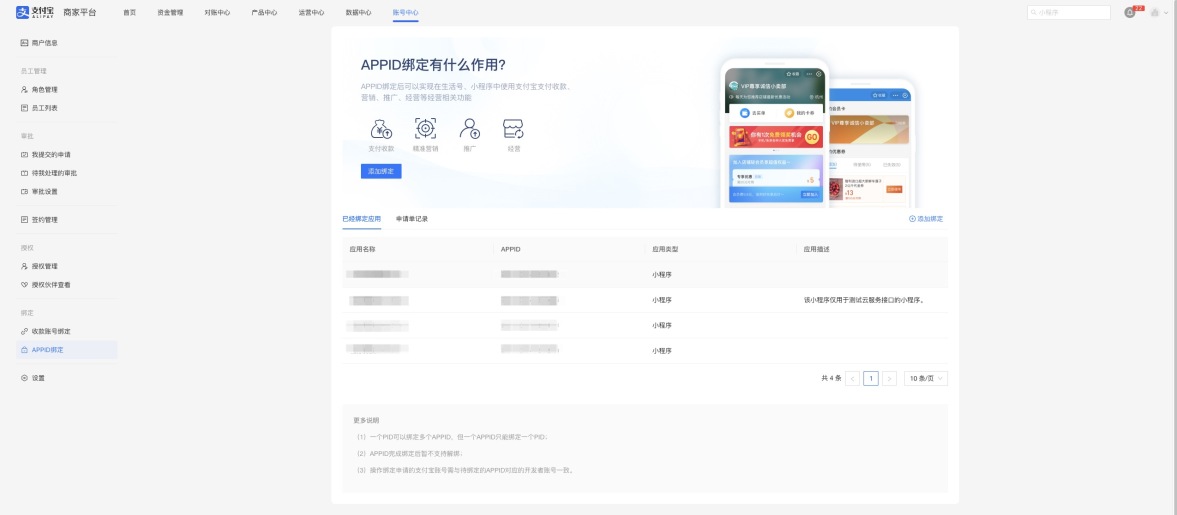Click the APPID column header

pyautogui.click(x=511, y=249)
